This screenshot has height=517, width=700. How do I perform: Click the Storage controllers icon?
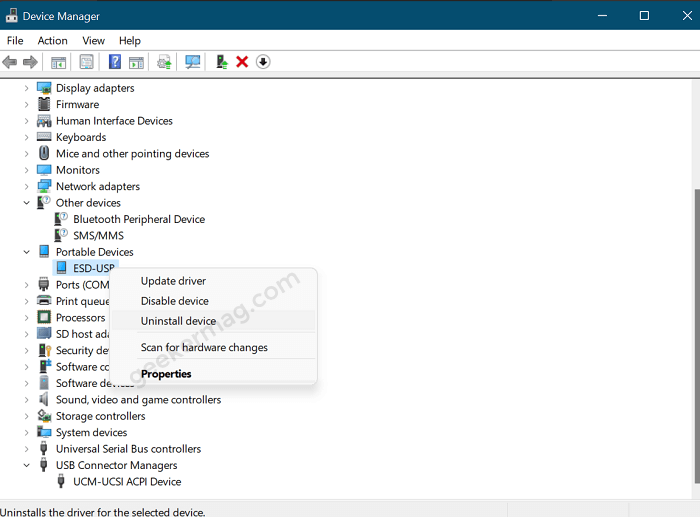coord(44,416)
